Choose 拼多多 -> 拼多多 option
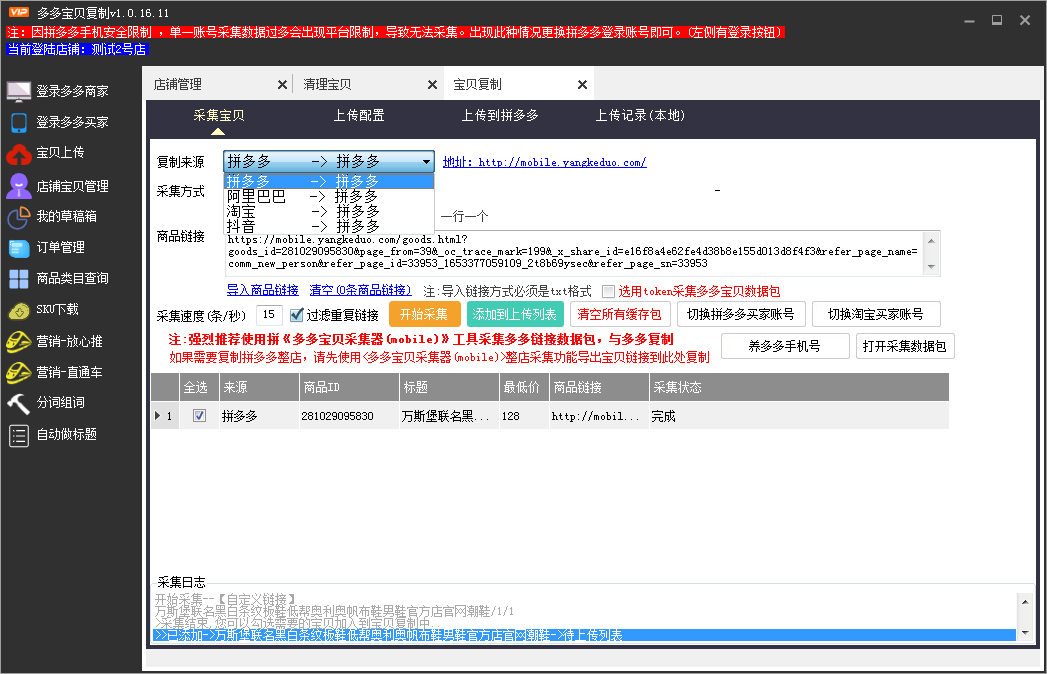The height and width of the screenshot is (674, 1047). point(329,181)
